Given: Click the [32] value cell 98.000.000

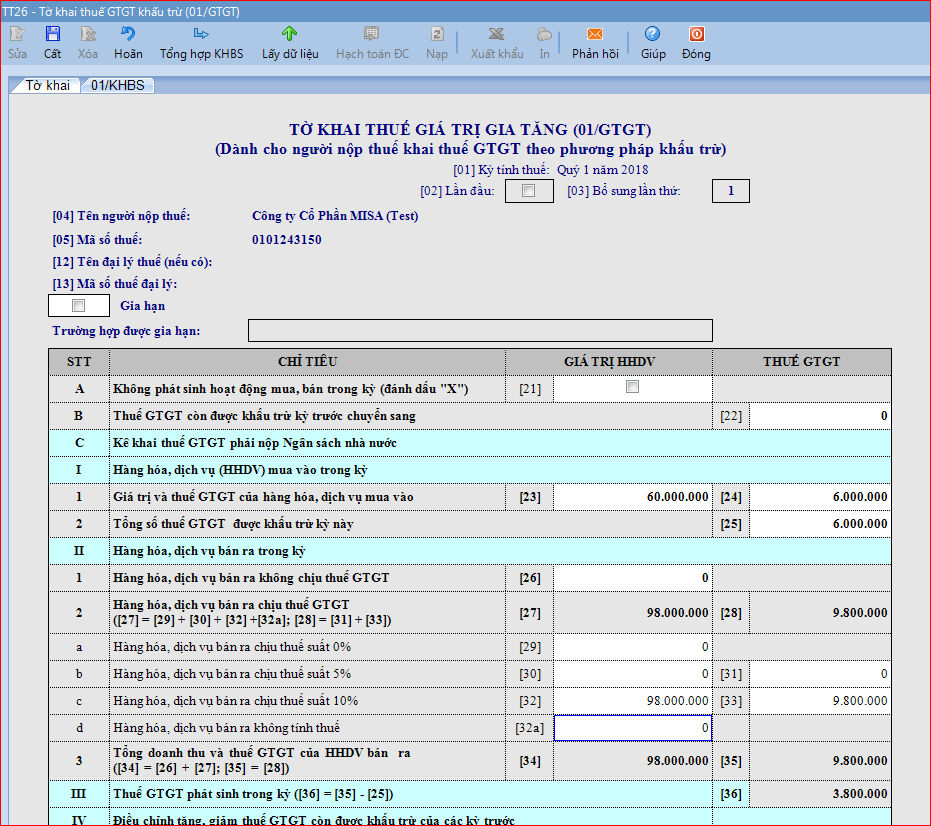Looking at the screenshot, I should 632,701.
